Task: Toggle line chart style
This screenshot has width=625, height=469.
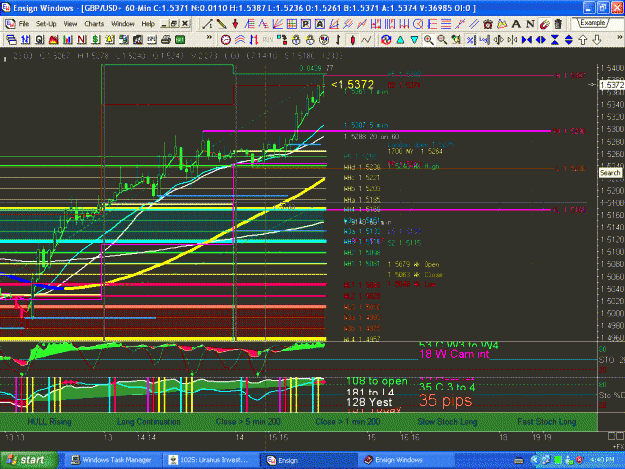Action: point(366,40)
